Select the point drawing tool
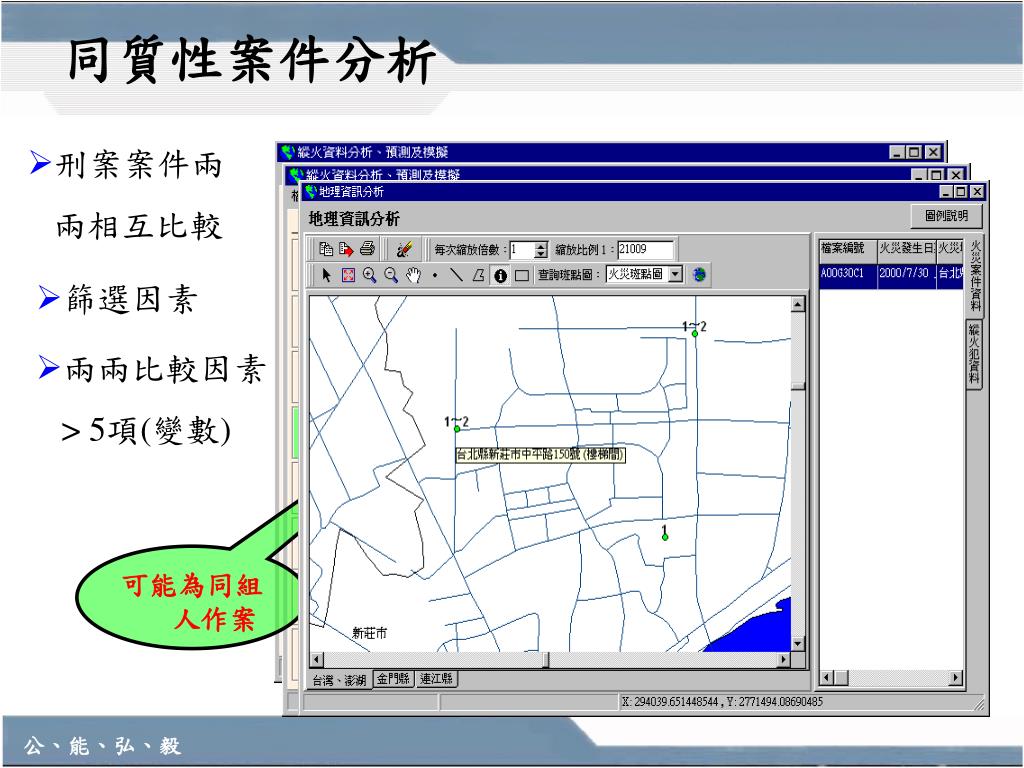 pos(435,276)
